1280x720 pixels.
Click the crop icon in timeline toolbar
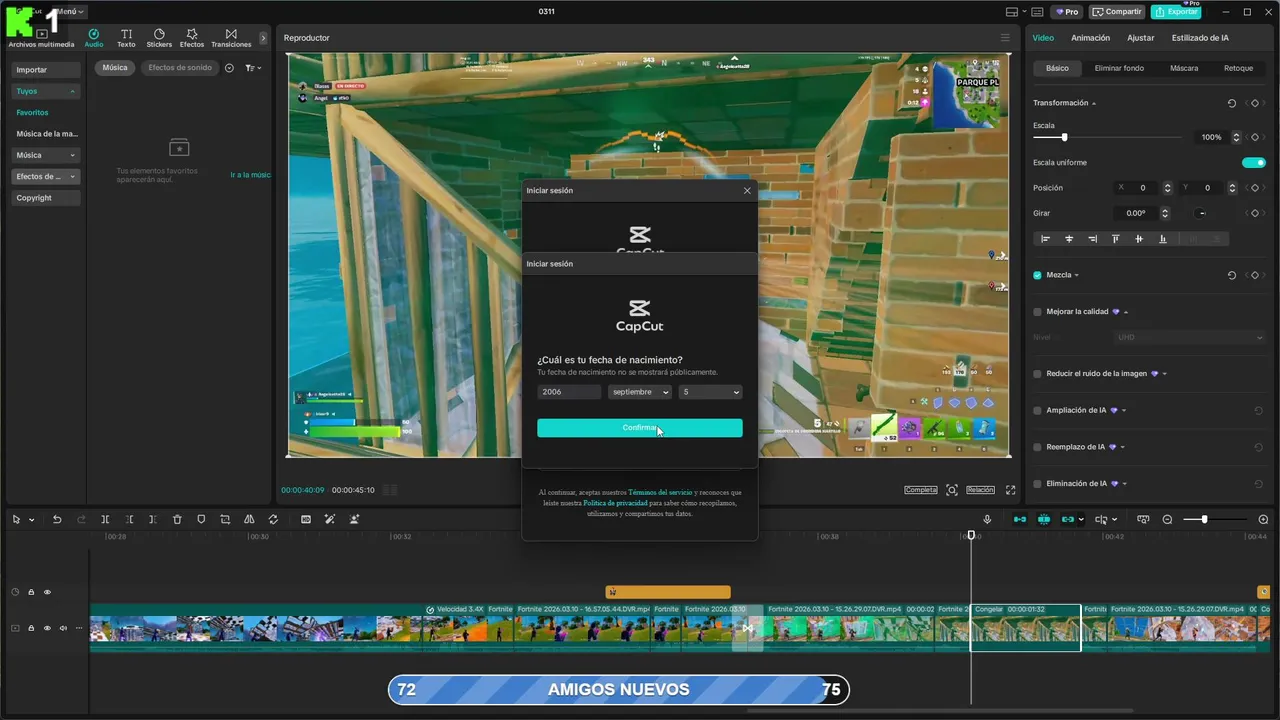coord(225,519)
